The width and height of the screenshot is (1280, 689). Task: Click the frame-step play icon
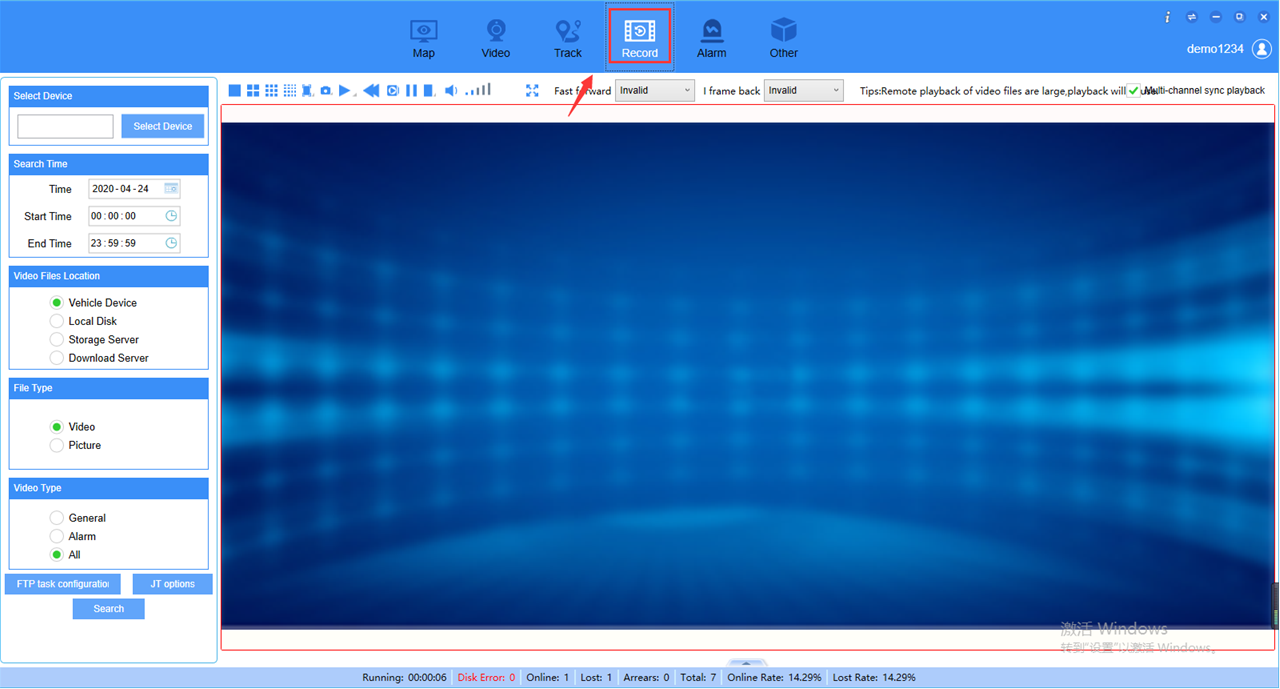coord(393,91)
